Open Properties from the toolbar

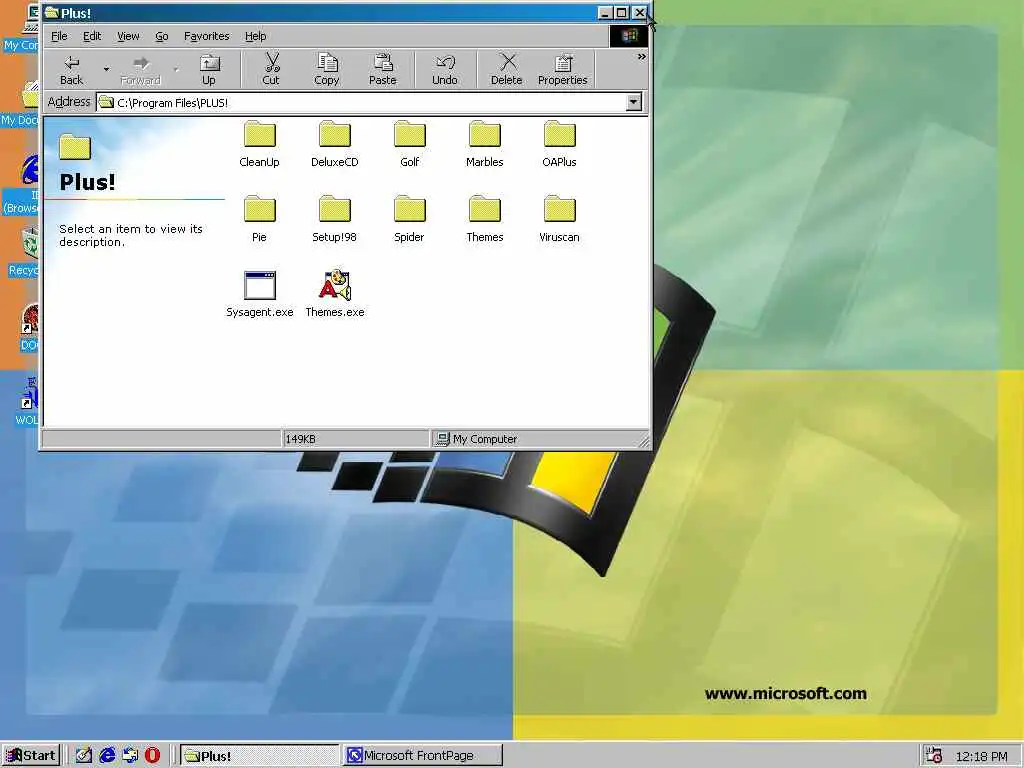[563, 69]
